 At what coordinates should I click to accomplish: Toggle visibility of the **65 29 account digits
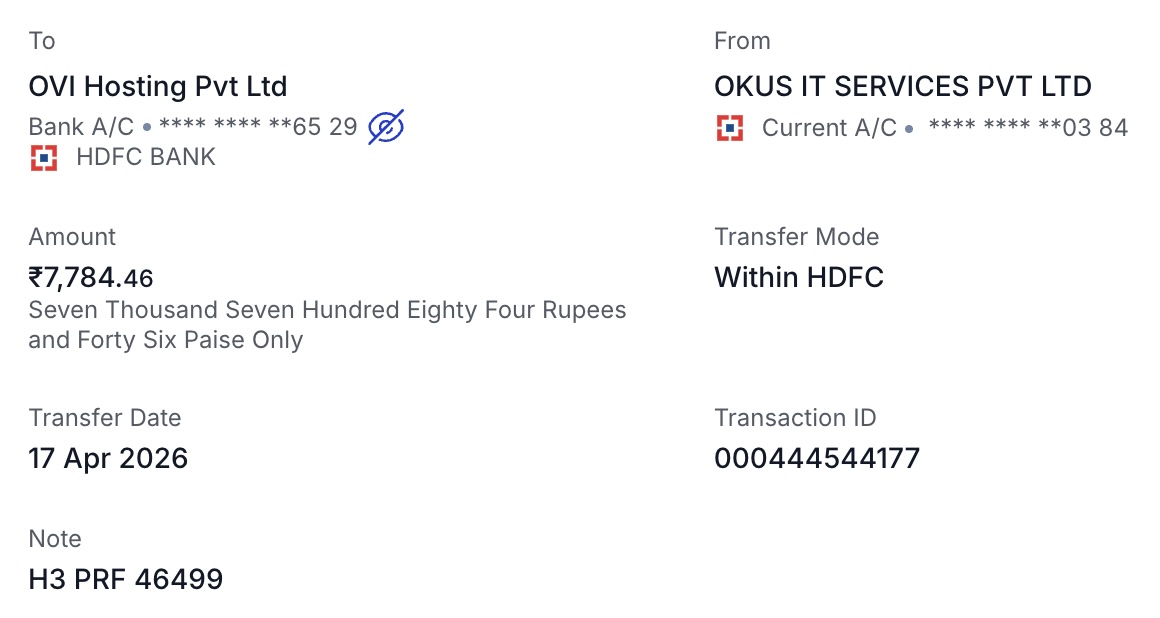(x=385, y=126)
